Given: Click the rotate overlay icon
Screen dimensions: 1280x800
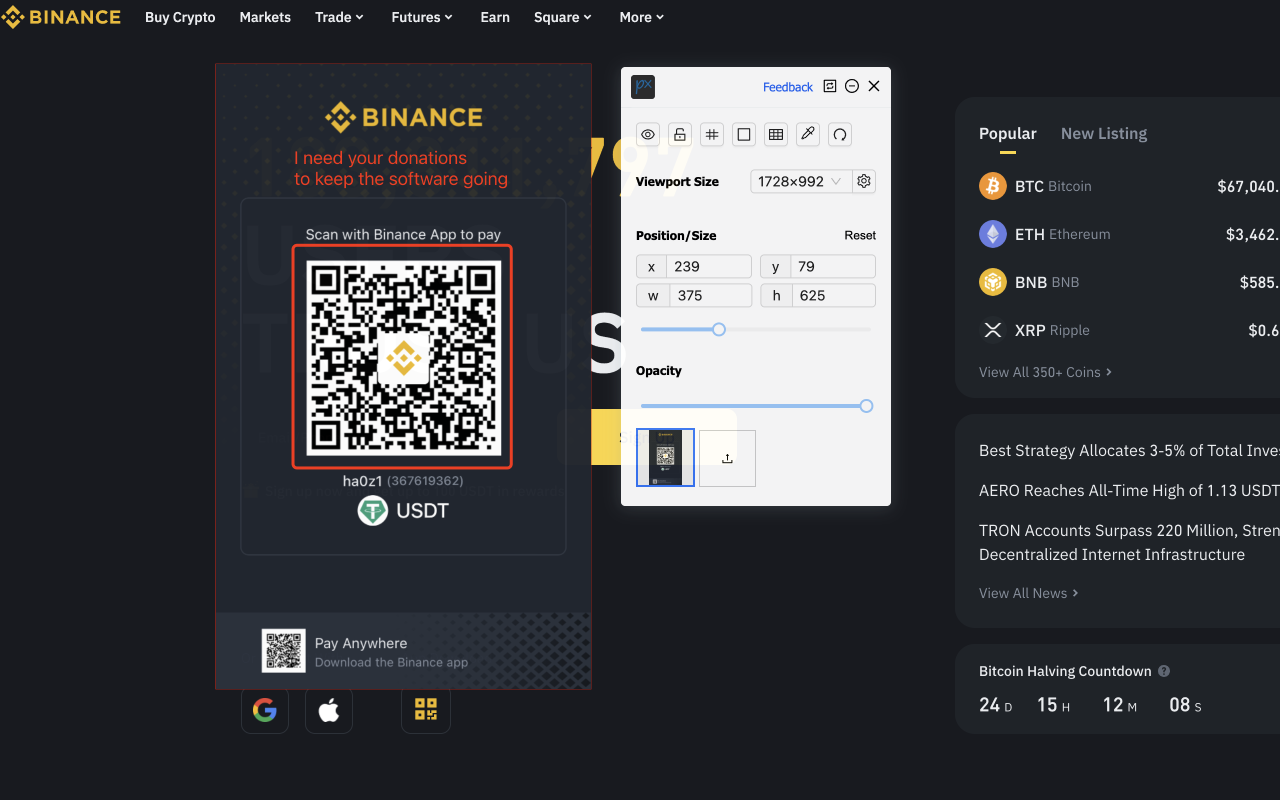Looking at the screenshot, I should coord(839,134).
